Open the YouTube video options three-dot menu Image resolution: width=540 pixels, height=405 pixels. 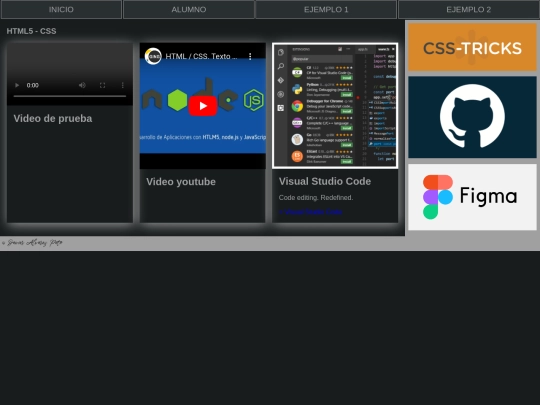tap(250, 56)
